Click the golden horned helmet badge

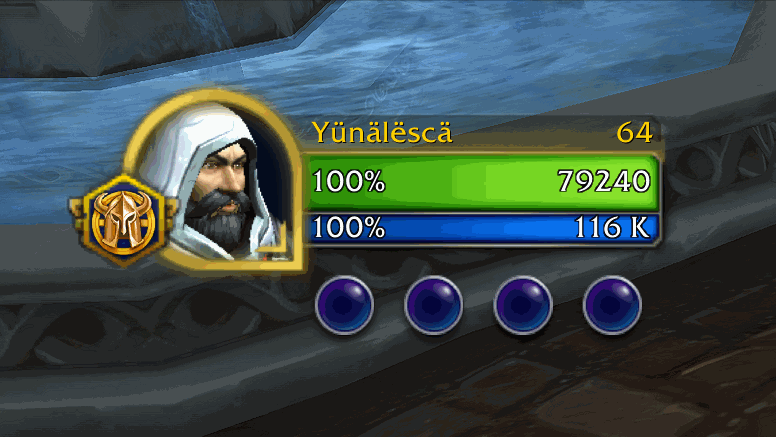point(123,221)
